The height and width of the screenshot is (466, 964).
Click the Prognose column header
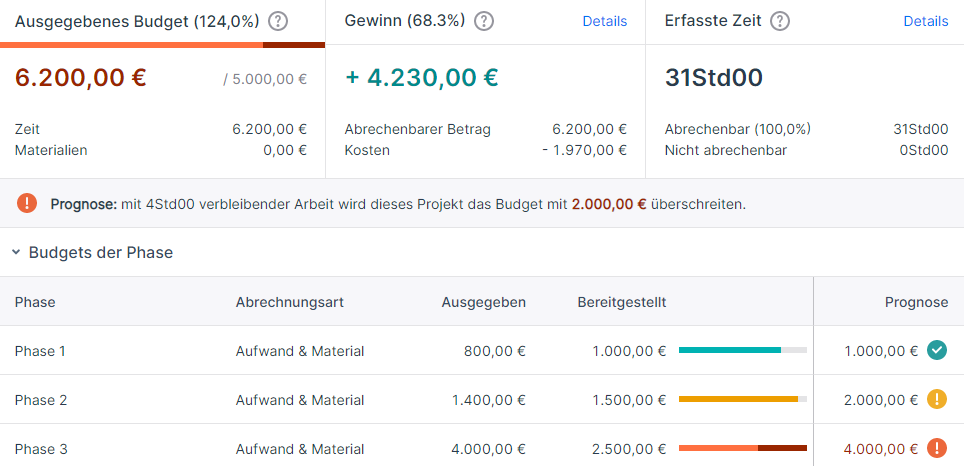point(916,302)
